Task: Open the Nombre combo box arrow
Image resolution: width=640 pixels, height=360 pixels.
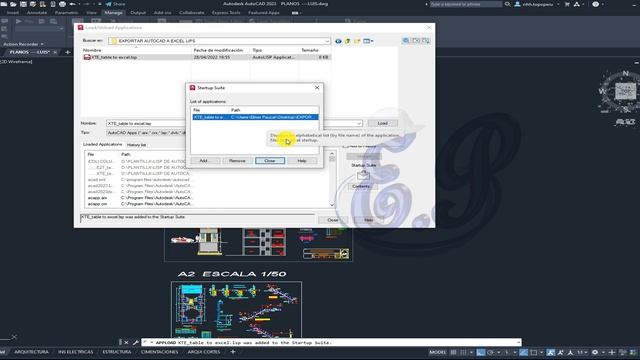Action: coord(359,123)
